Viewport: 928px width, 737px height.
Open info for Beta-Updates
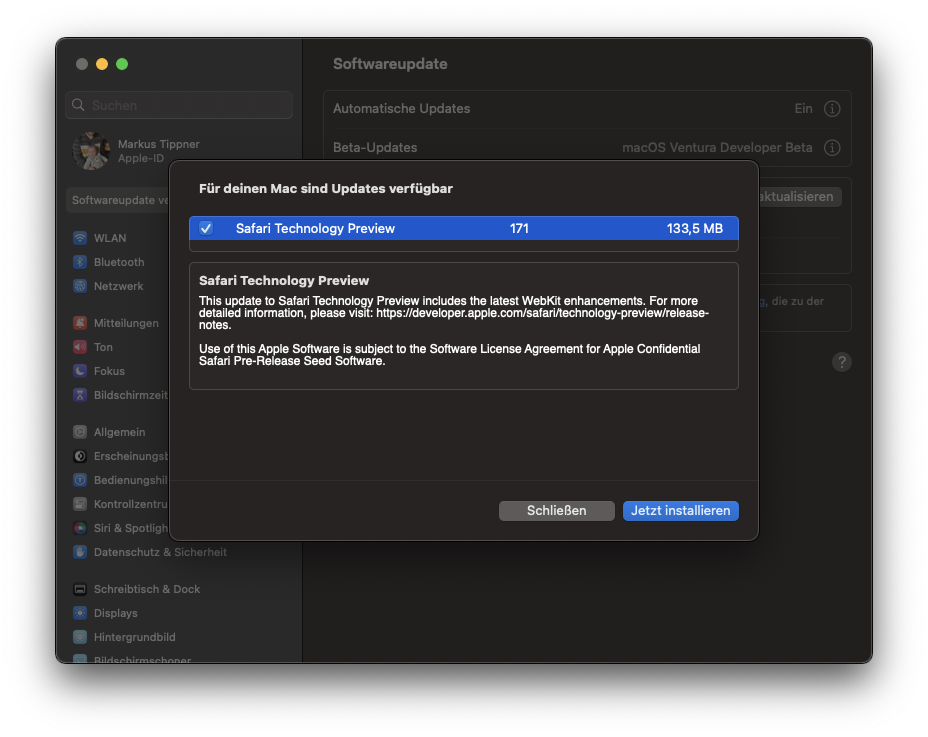click(x=832, y=147)
